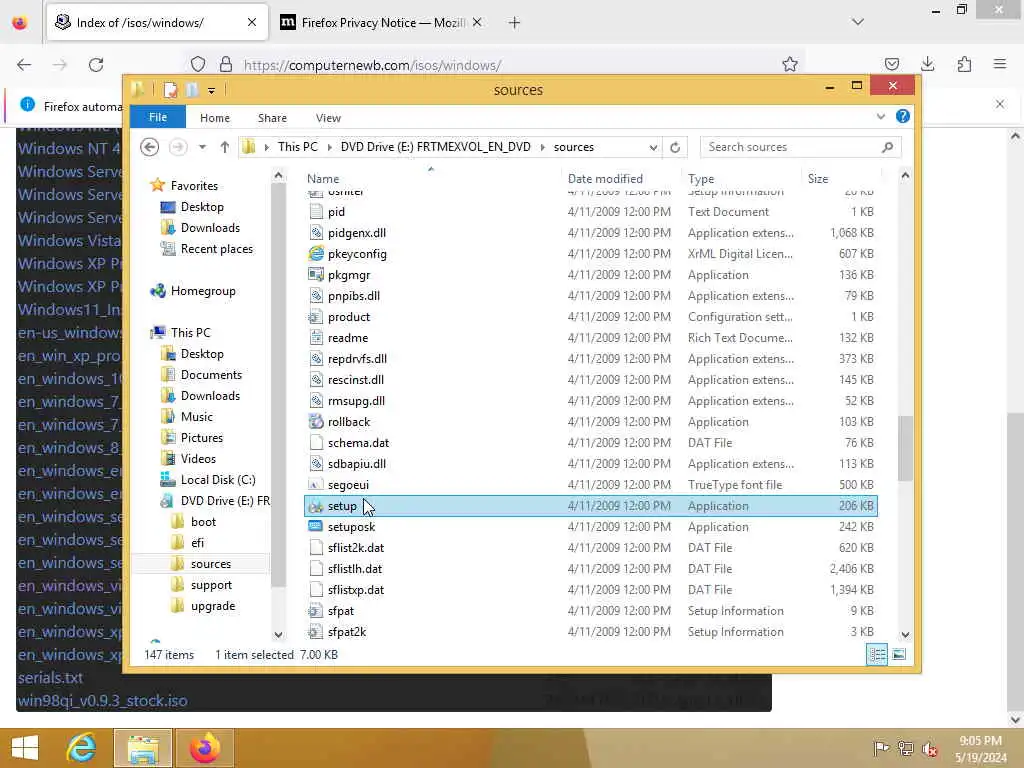The image size is (1024, 768).
Task: Sort by Date modified column header
Action: point(605,178)
